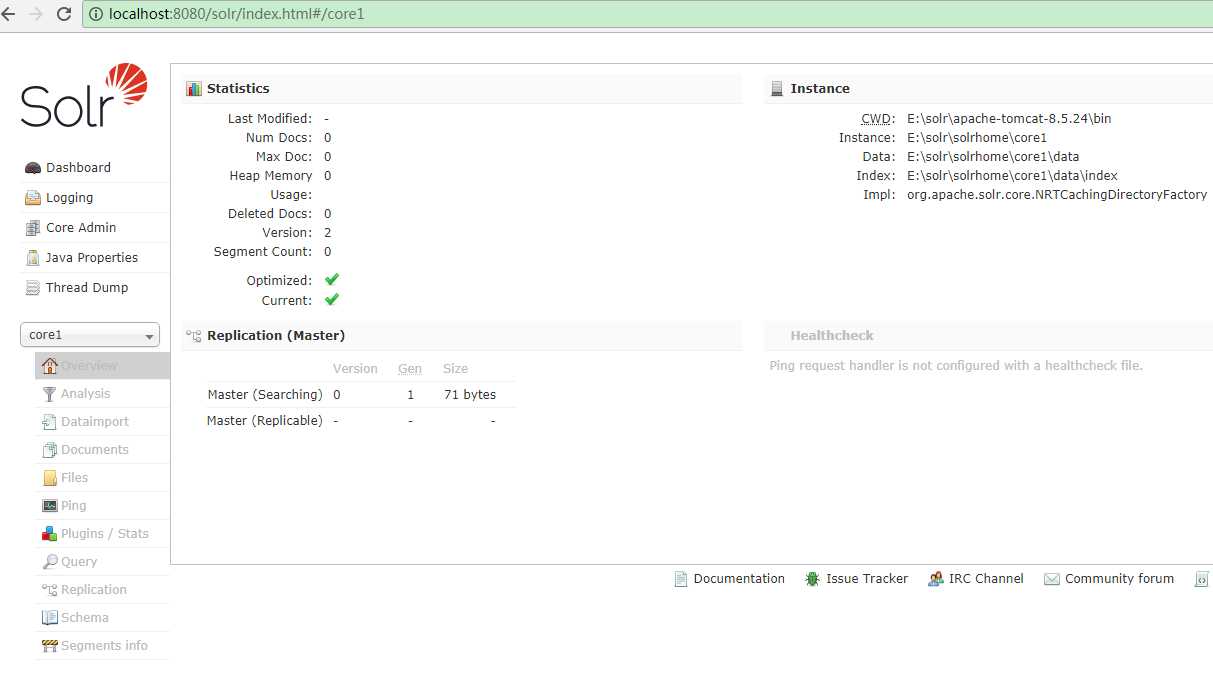Select the Index path E:\solr\solrhome\core1\data\index

1012,176
